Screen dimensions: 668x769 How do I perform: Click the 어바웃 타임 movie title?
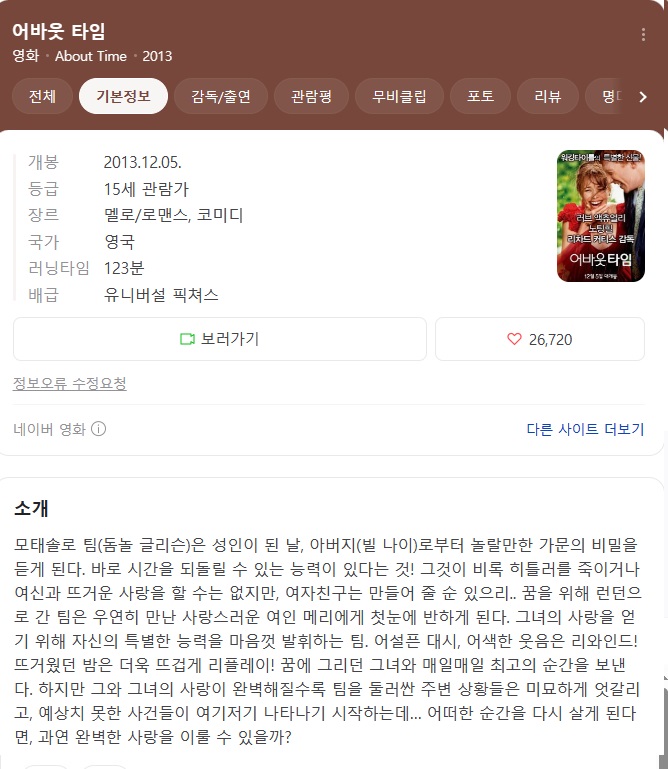point(59,31)
